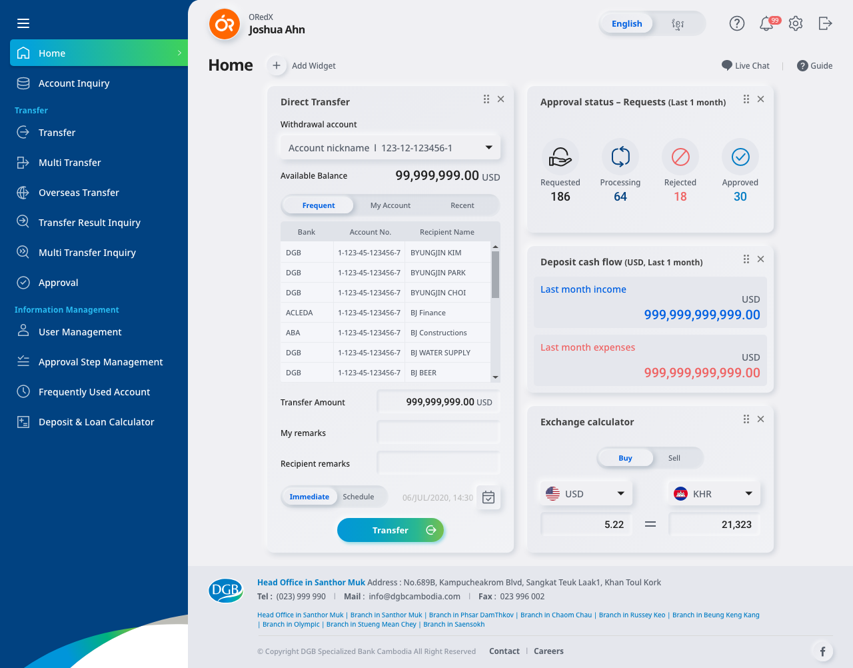Image resolution: width=853 pixels, height=668 pixels.
Task: Open the USD currency dropdown
Action: pyautogui.click(x=586, y=493)
